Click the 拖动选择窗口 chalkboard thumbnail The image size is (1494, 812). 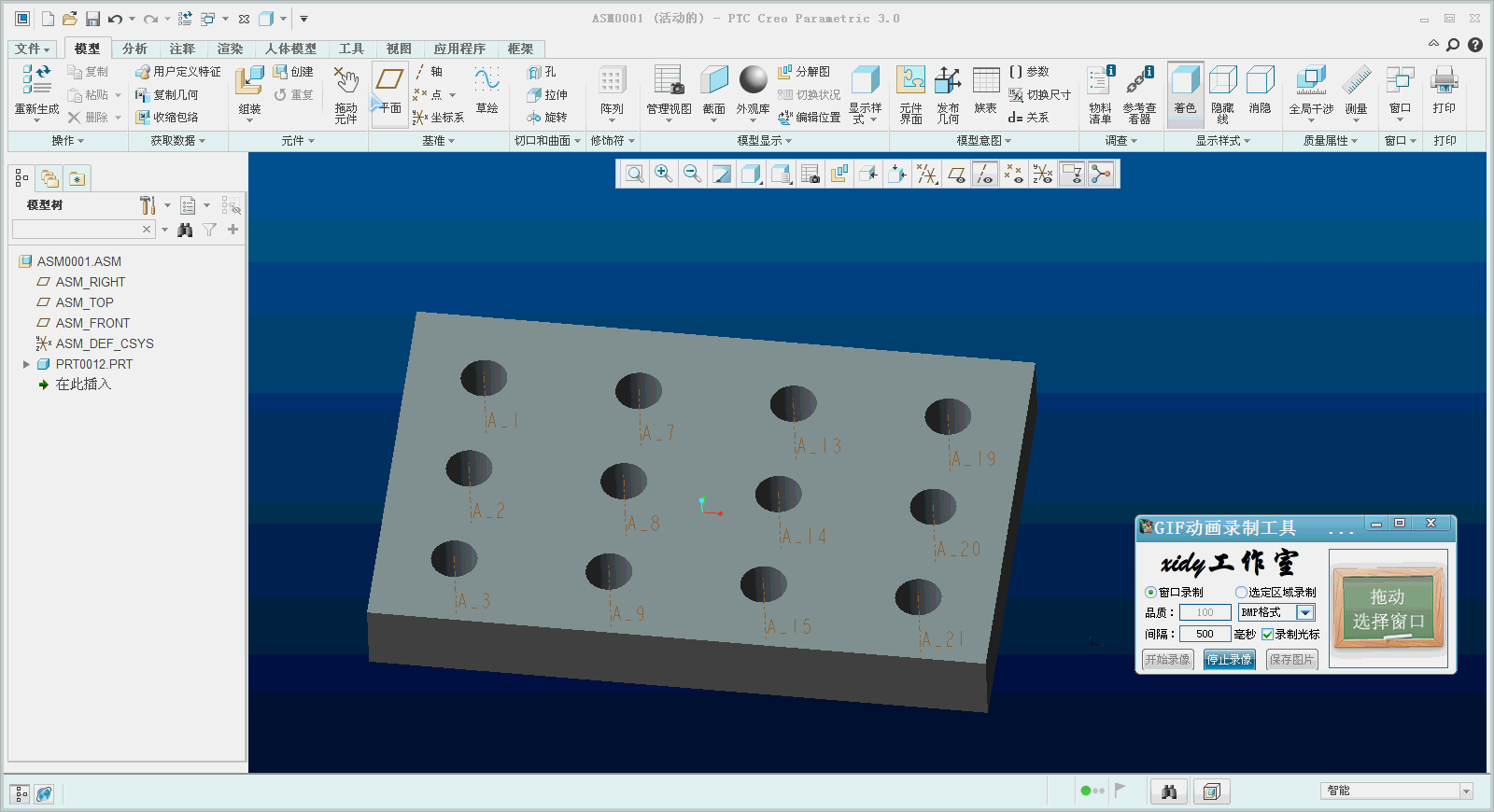coord(1388,609)
